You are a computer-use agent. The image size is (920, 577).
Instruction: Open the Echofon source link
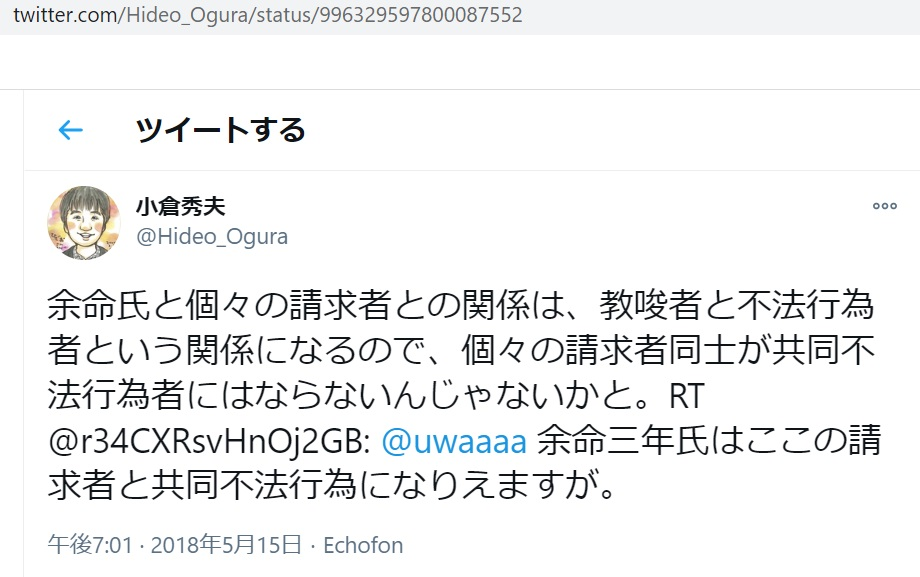pos(363,545)
